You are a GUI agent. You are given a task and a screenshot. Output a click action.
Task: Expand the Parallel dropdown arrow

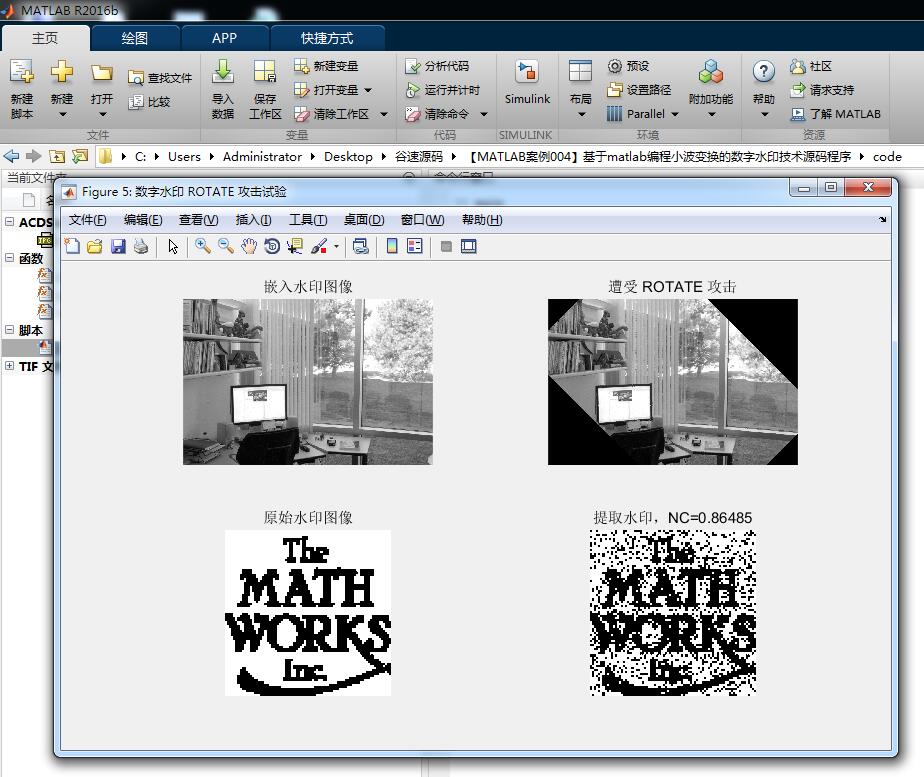click(675, 114)
